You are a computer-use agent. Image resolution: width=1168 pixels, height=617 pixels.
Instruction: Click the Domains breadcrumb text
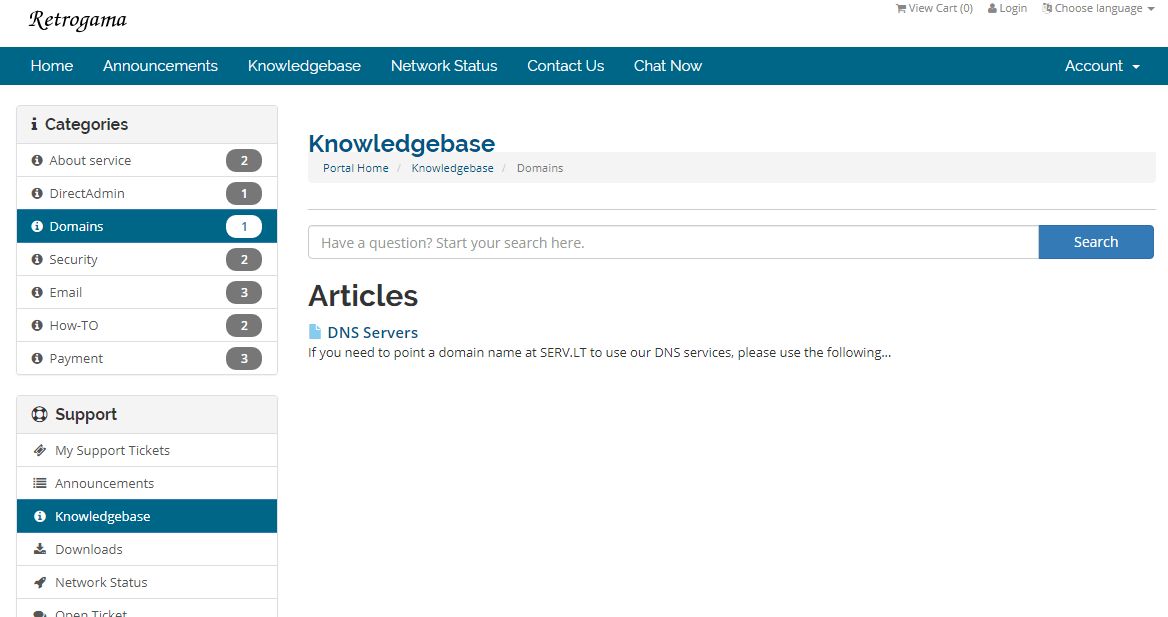coord(540,168)
